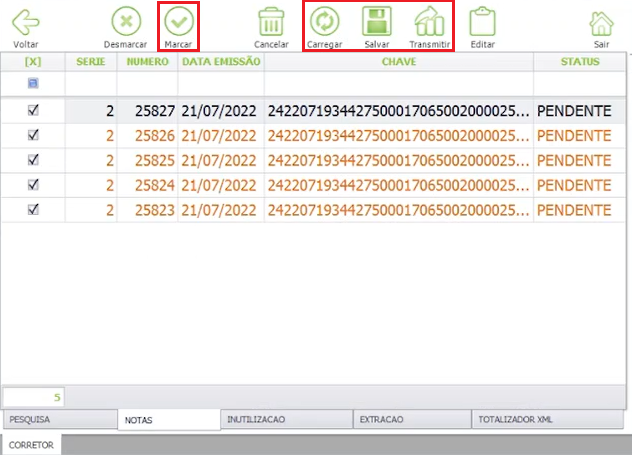Uncheck the checkbox for nota 25825
This screenshot has height=457, width=634.
(x=33, y=160)
